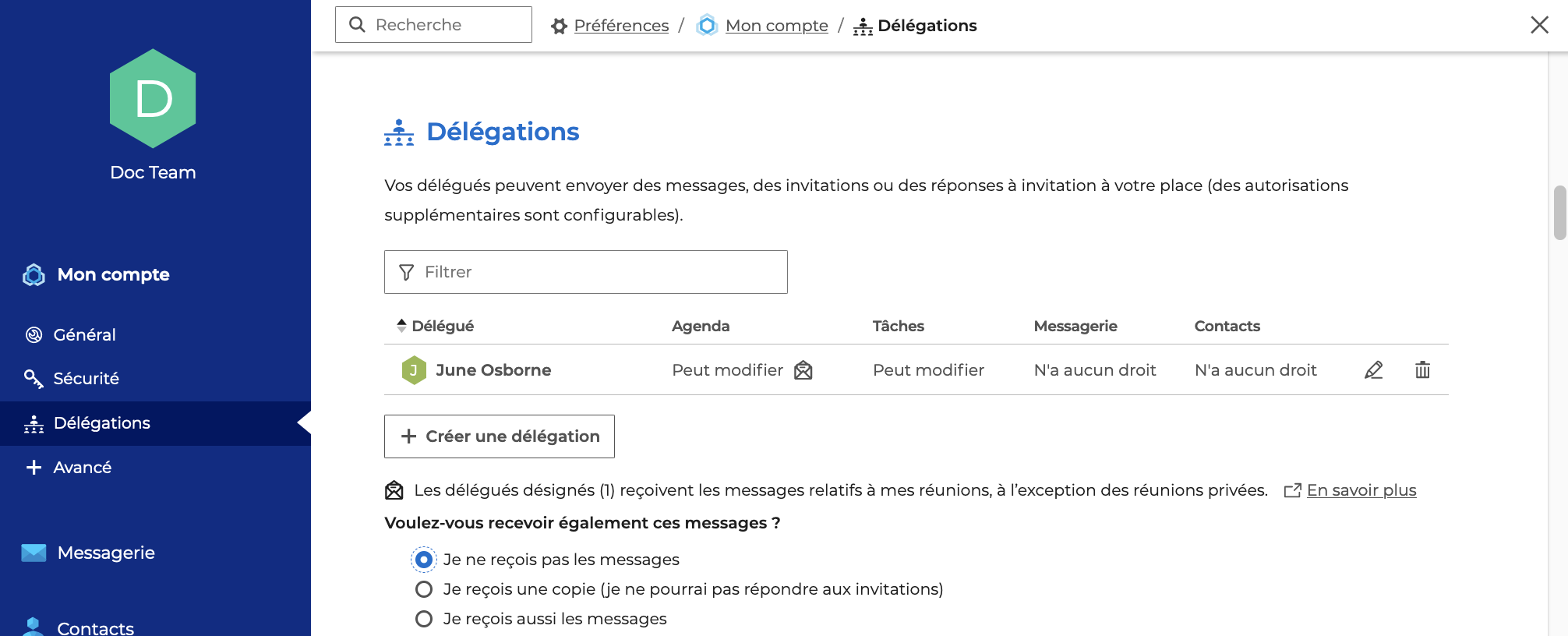This screenshot has width=1568, height=636.
Task: Click the vertical scrollbar thumb
Action: (1559, 212)
